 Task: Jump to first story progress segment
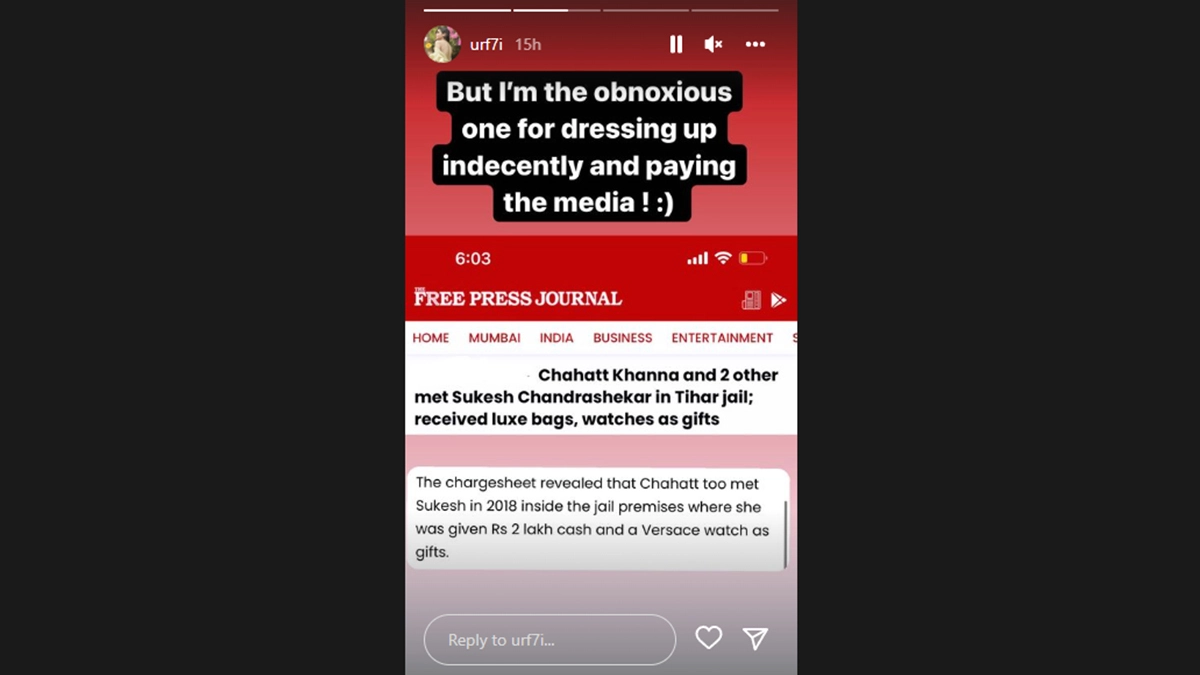[467, 10]
